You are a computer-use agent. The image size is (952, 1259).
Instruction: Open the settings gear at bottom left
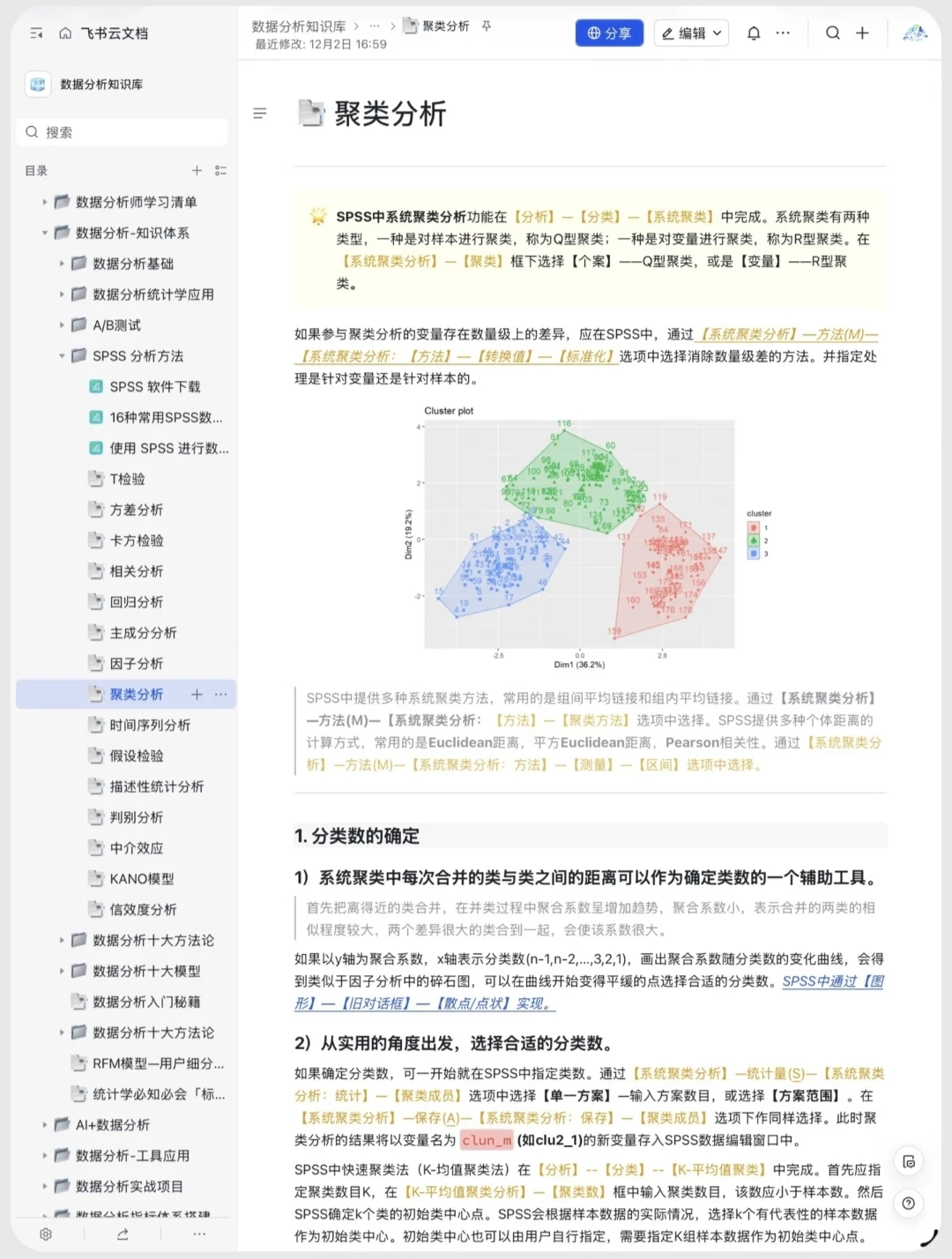(46, 1234)
